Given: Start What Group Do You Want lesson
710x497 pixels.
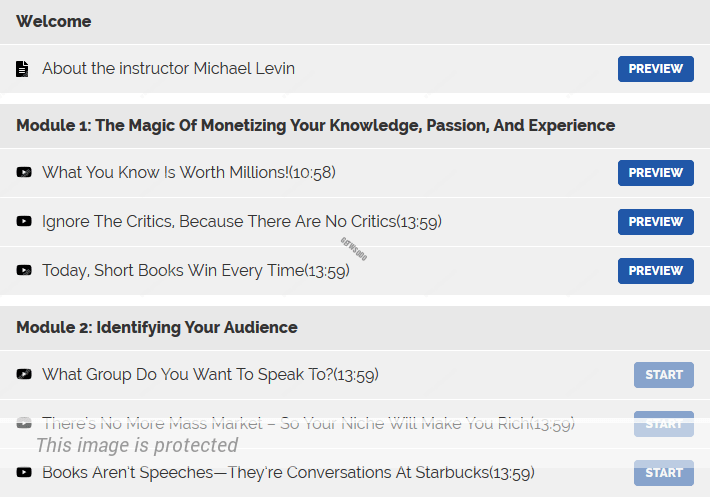Looking at the screenshot, I should click(x=663, y=375).
